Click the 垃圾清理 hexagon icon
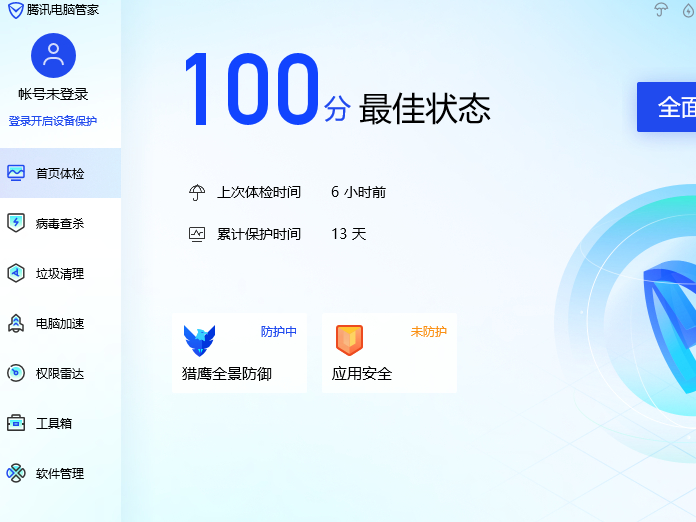Viewport: 696px width, 522px height. click(x=16, y=273)
